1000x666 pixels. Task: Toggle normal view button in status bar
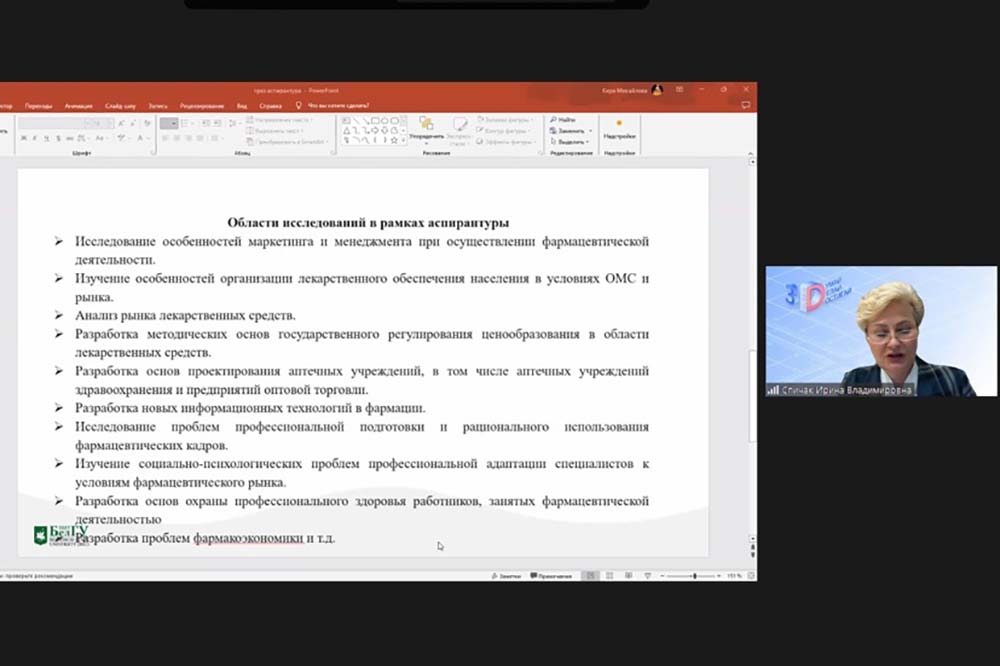pyautogui.click(x=589, y=576)
